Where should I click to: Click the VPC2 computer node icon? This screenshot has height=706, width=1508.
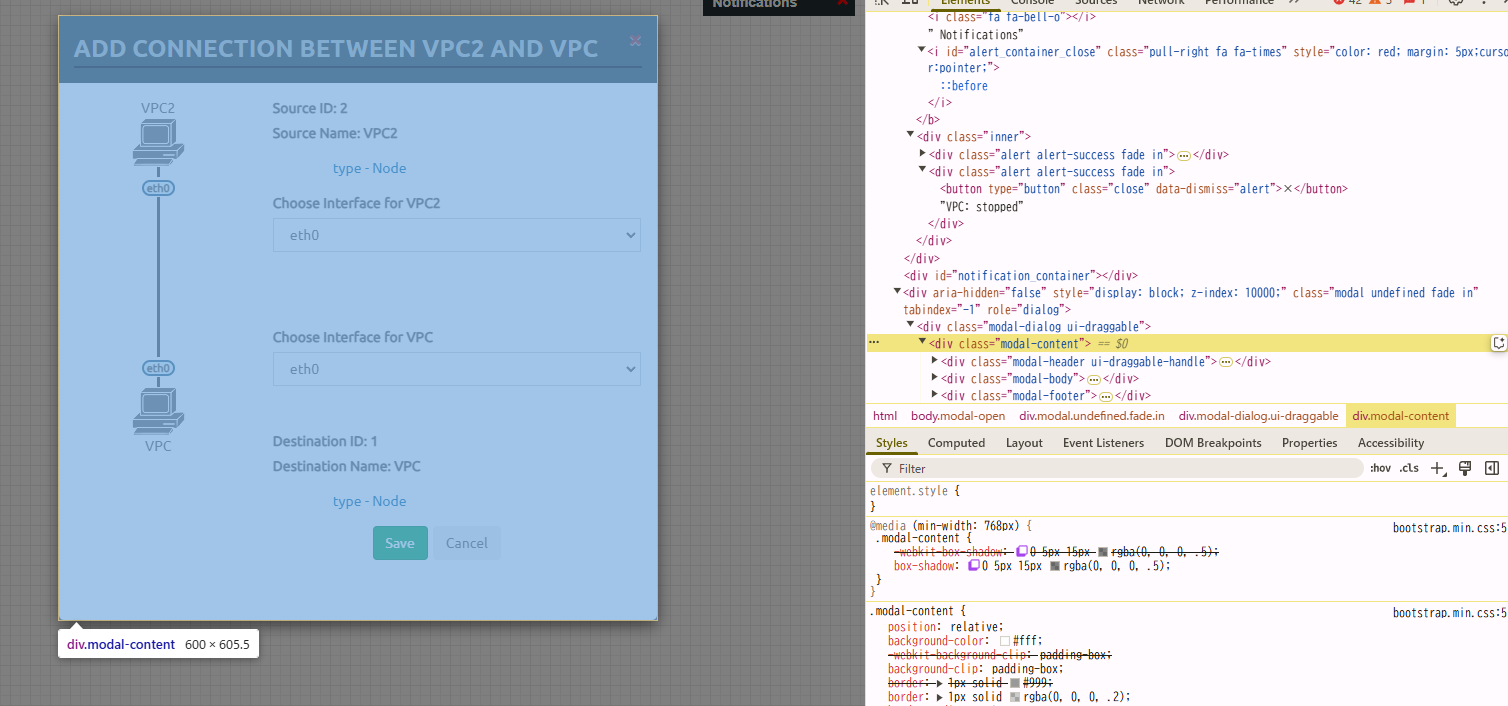click(x=158, y=142)
